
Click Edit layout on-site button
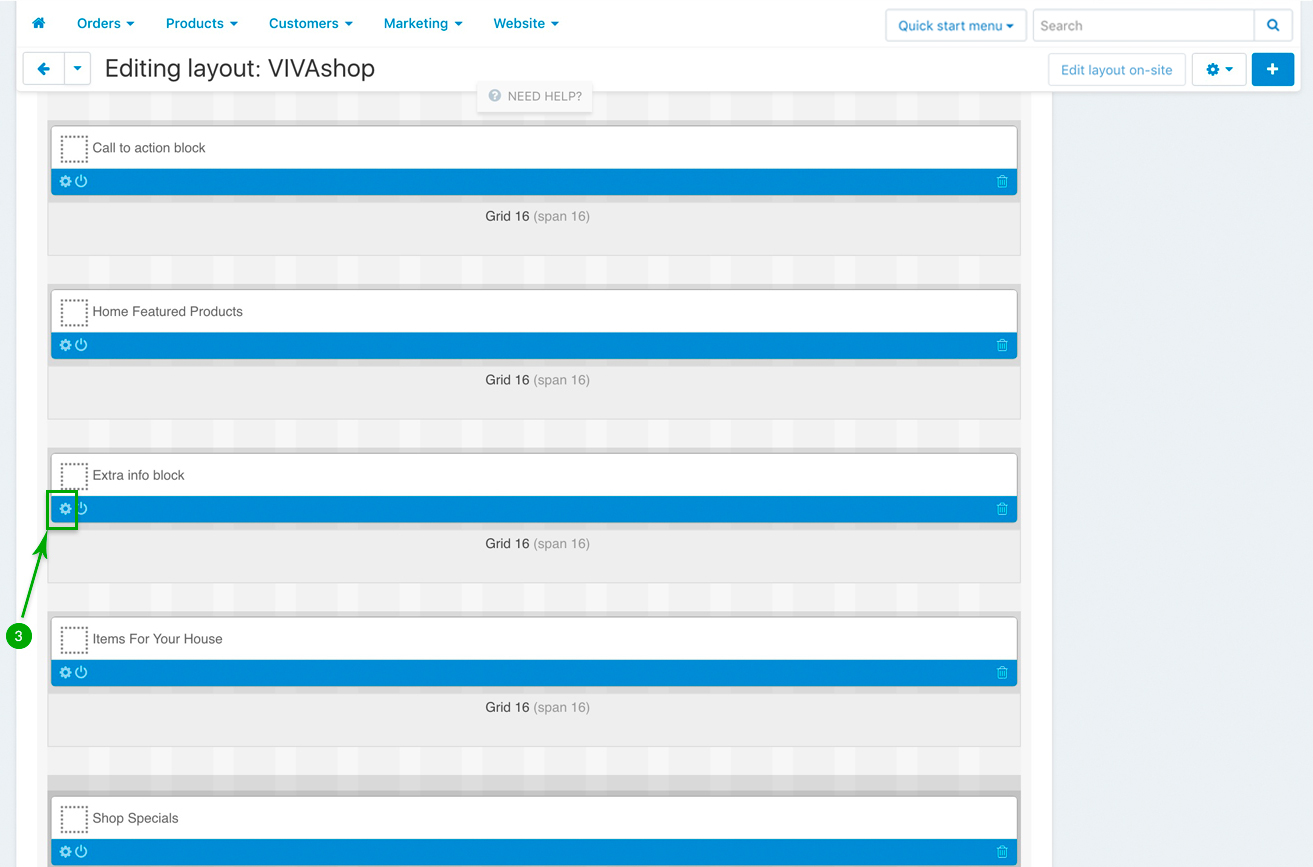[x=1116, y=70]
